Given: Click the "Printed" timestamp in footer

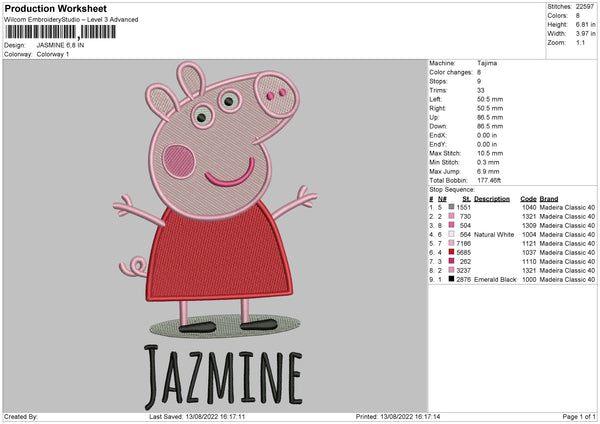Looking at the screenshot, I should click(398, 416).
